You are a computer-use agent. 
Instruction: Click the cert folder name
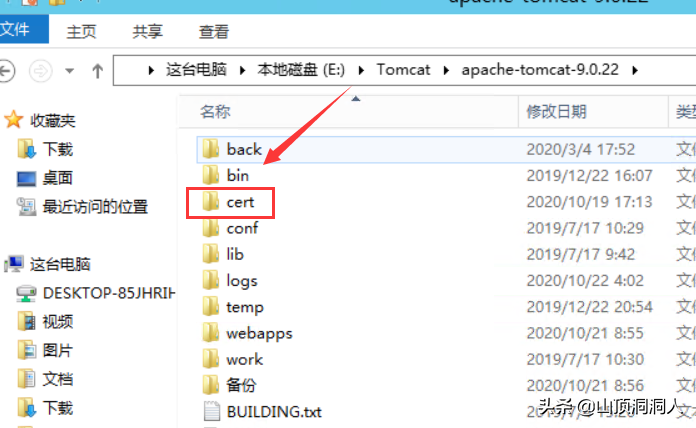point(240,202)
